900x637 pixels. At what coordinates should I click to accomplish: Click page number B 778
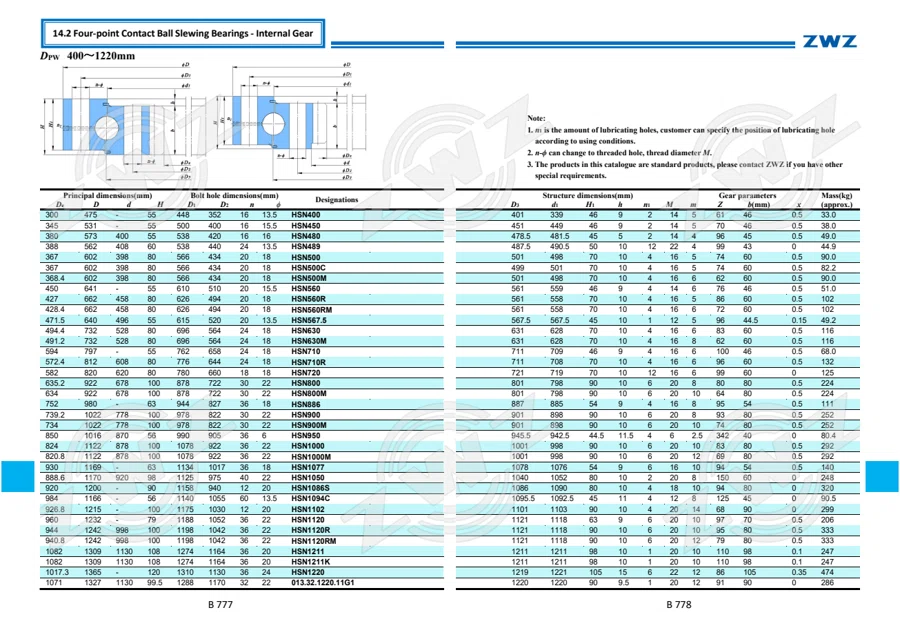678,604
